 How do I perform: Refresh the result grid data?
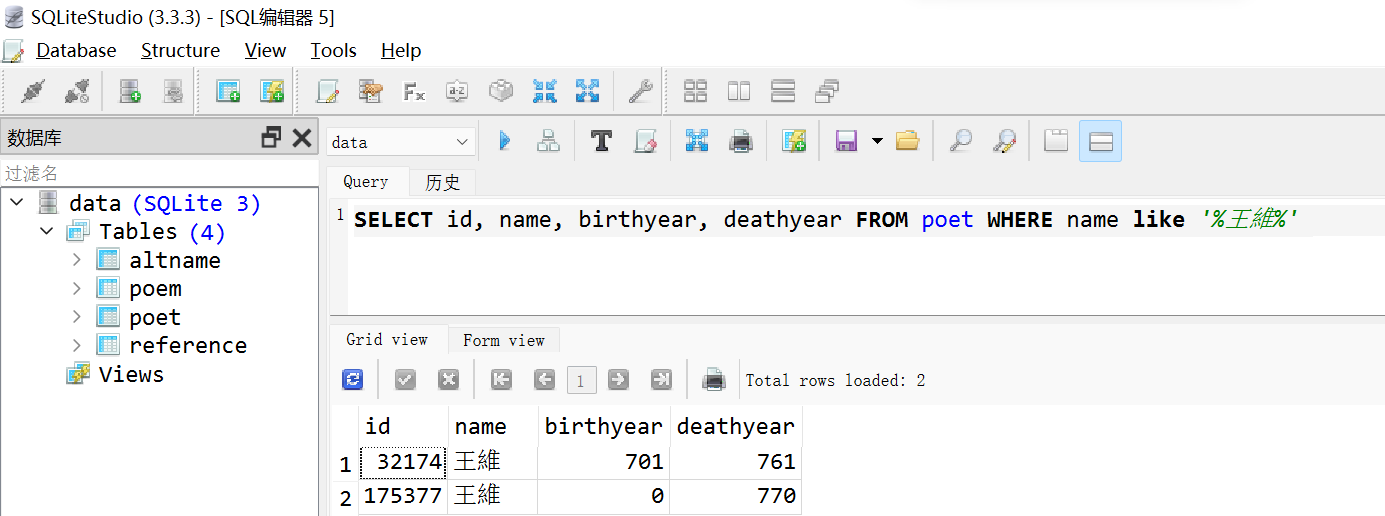[x=352, y=380]
